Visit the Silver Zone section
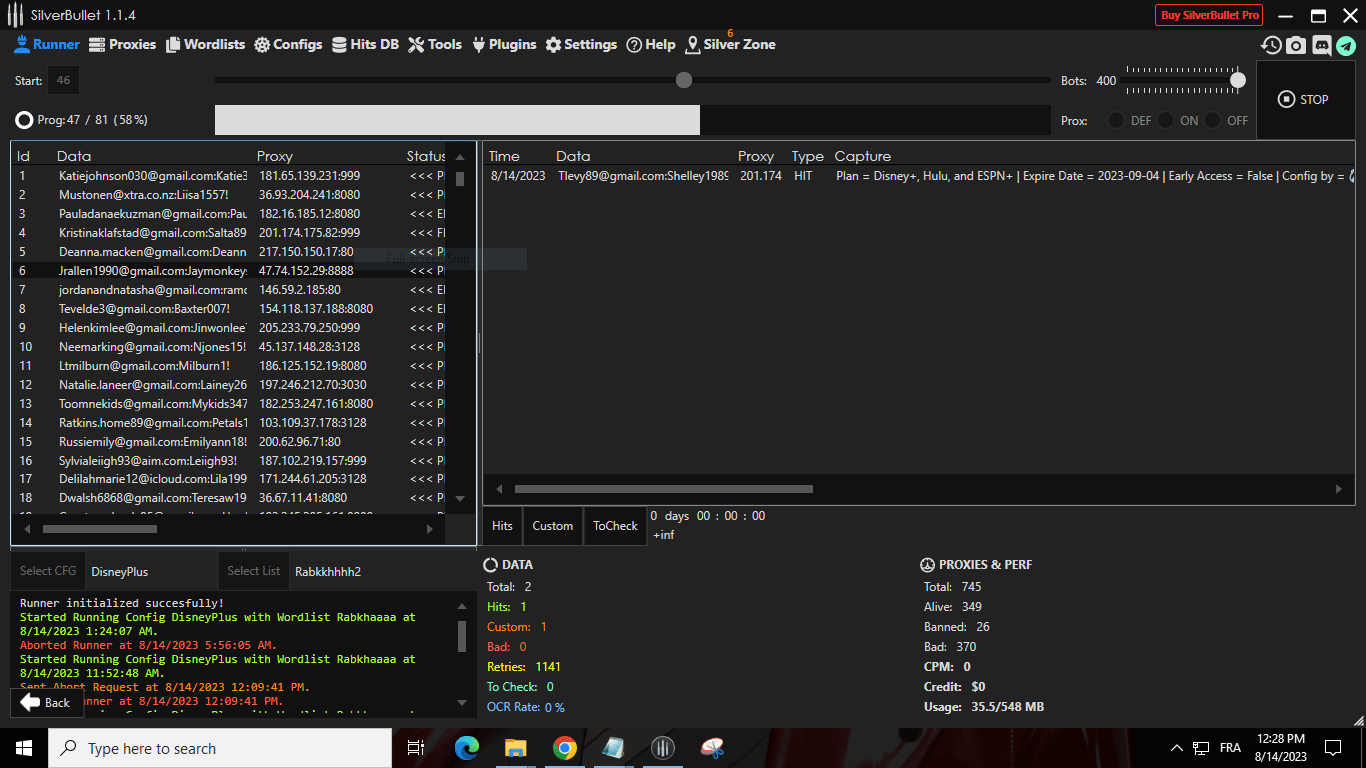The image size is (1366, 768). pos(730,44)
